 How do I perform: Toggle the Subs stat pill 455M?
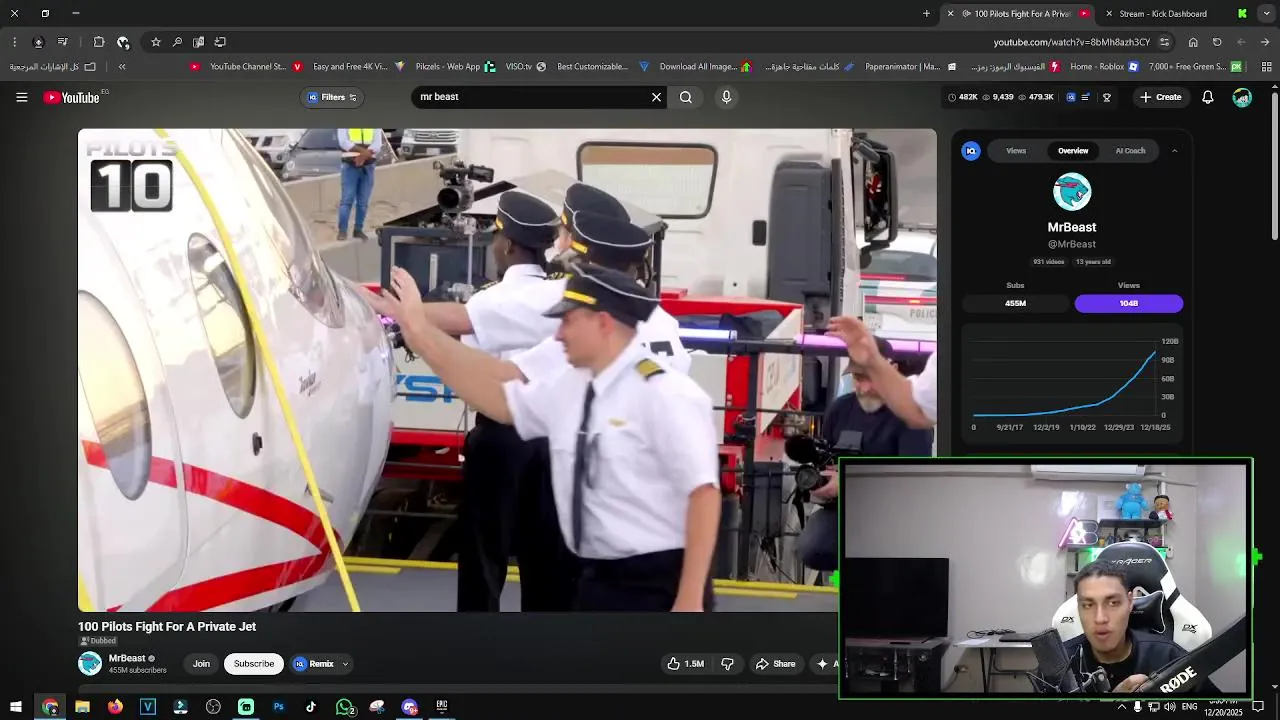click(1015, 303)
